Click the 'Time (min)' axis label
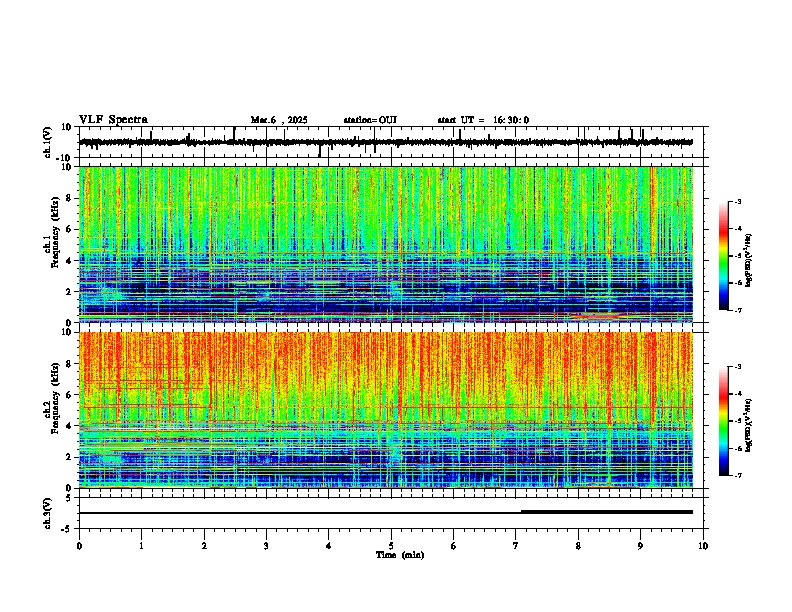Viewport: 792px width, 612px height. click(x=400, y=555)
